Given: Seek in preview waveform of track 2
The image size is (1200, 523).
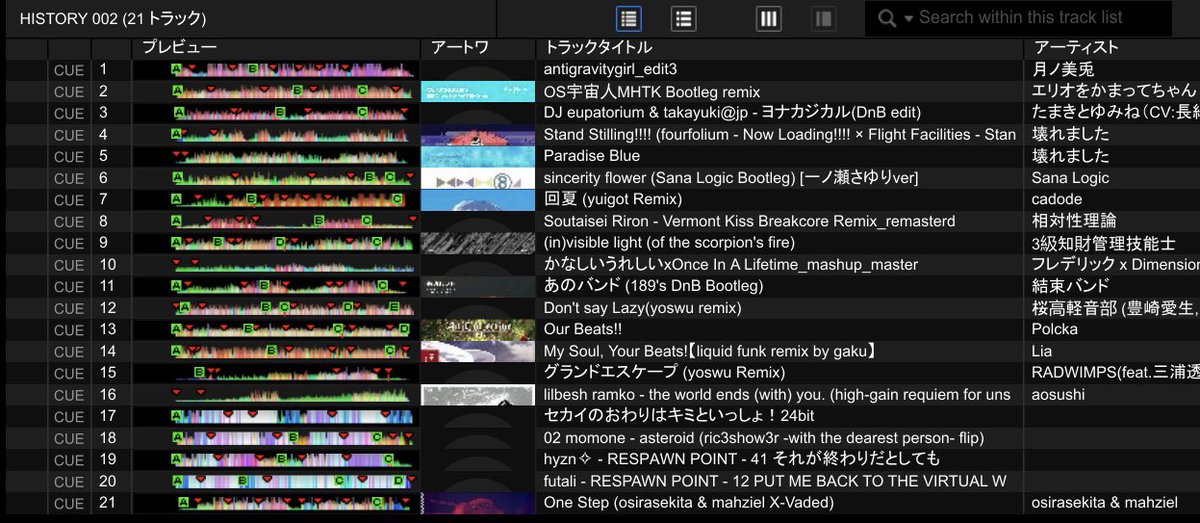Looking at the screenshot, I should tap(292, 92).
